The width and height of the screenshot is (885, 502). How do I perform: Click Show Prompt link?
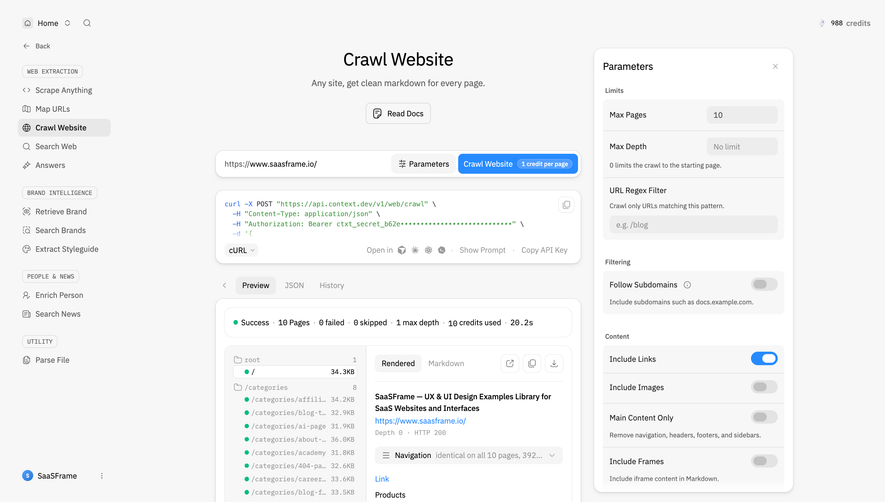483,250
